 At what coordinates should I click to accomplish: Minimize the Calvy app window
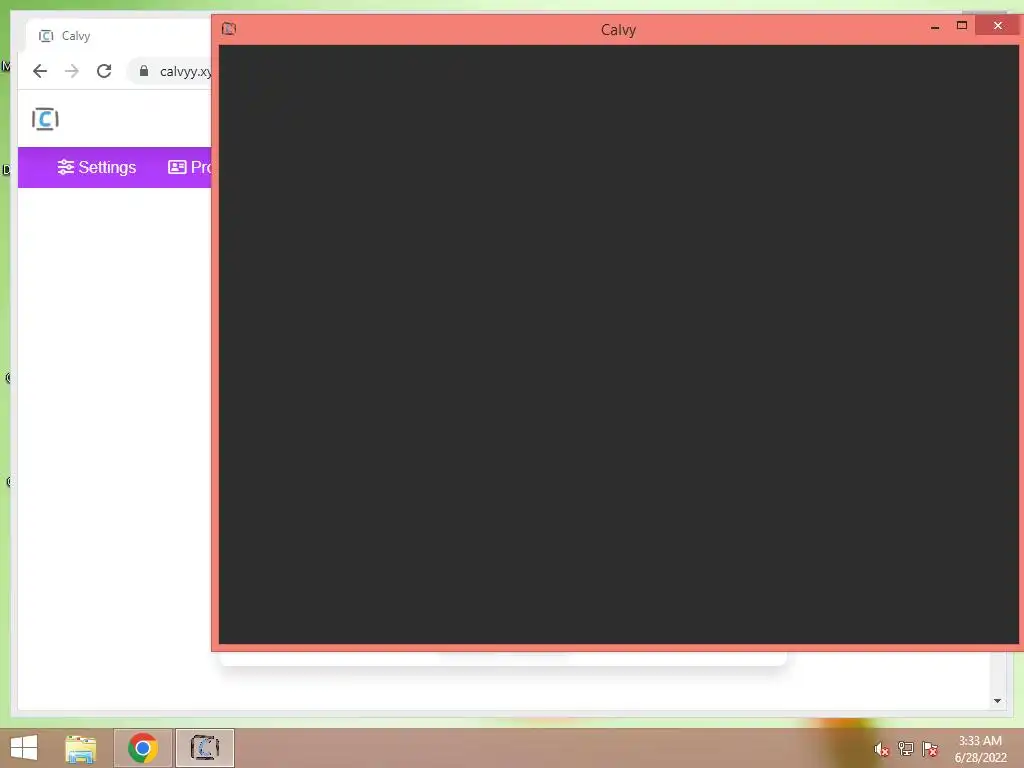click(935, 27)
